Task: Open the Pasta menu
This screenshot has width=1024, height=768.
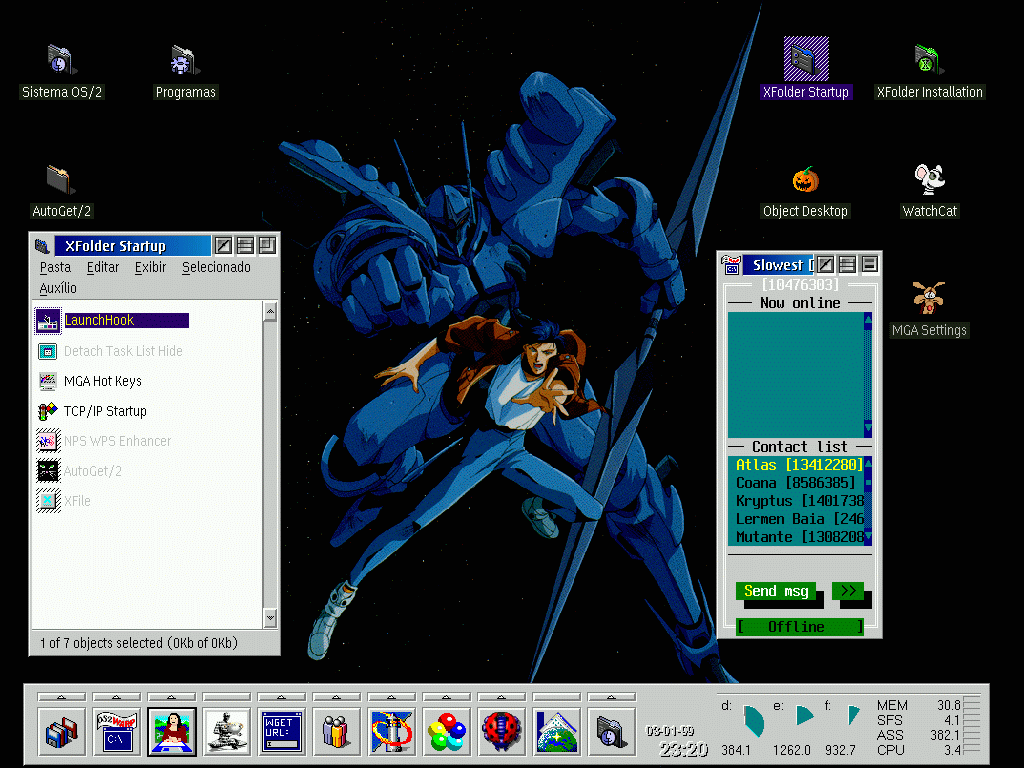Action: 55,267
